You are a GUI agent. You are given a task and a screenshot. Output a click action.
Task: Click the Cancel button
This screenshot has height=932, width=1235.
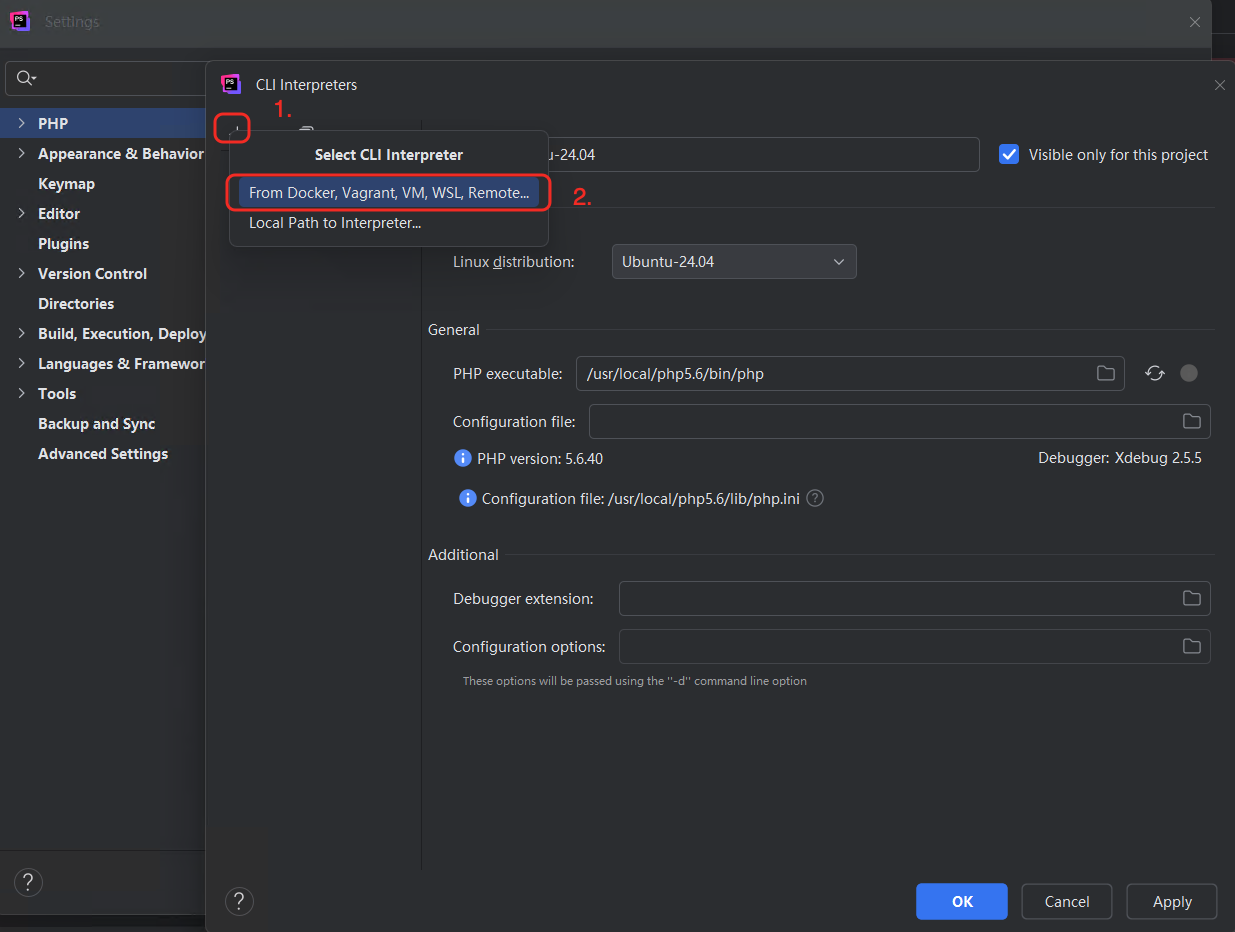[1067, 901]
